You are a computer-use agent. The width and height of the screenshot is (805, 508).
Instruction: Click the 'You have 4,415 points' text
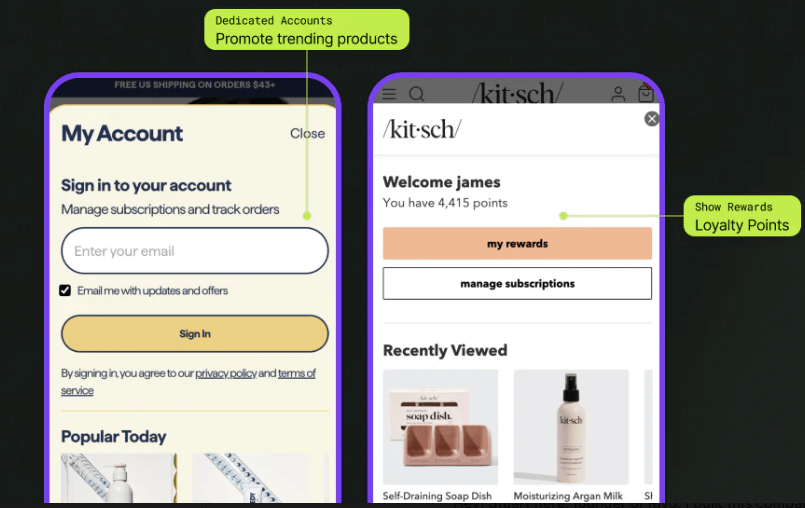(x=445, y=203)
